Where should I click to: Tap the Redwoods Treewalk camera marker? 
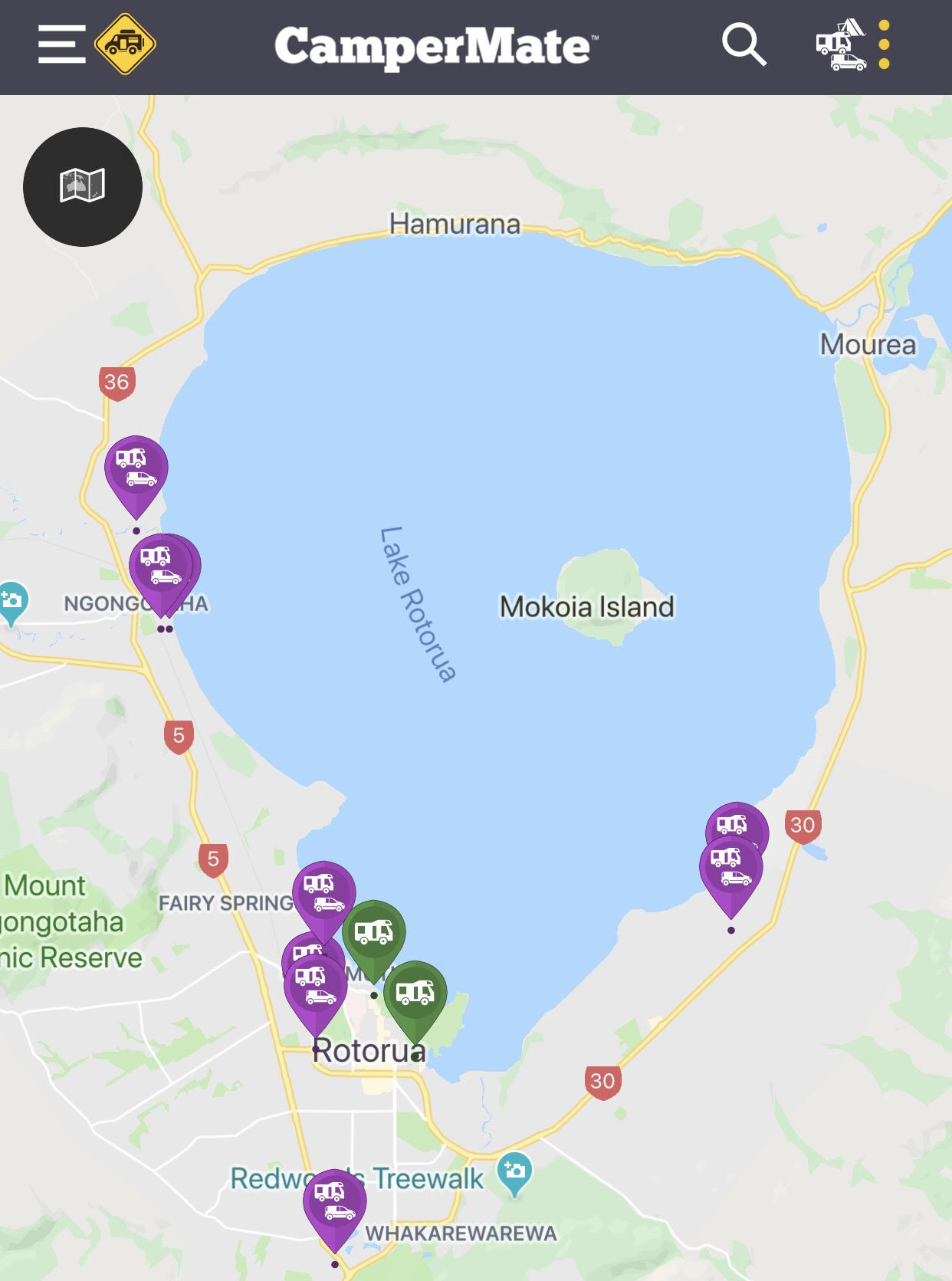[x=514, y=1174]
